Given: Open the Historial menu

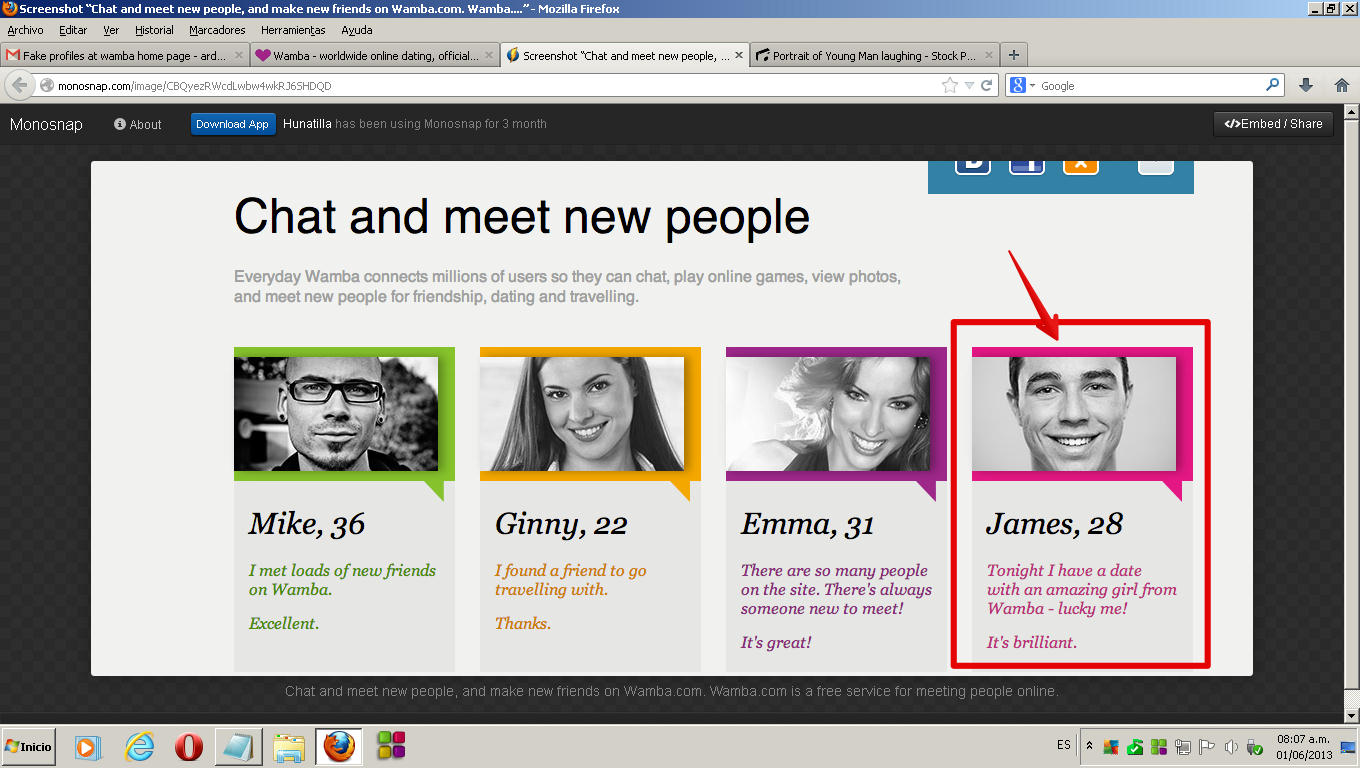Looking at the screenshot, I should [154, 30].
